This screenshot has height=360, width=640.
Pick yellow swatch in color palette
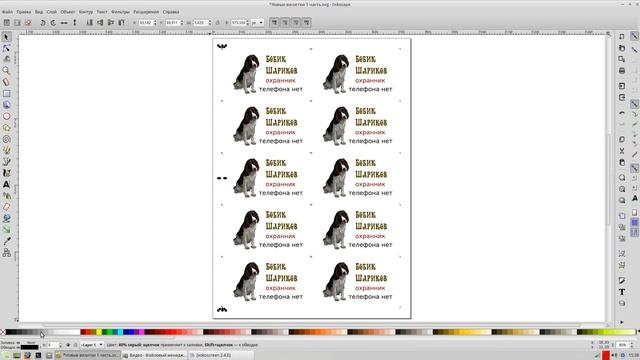click(x=99, y=332)
